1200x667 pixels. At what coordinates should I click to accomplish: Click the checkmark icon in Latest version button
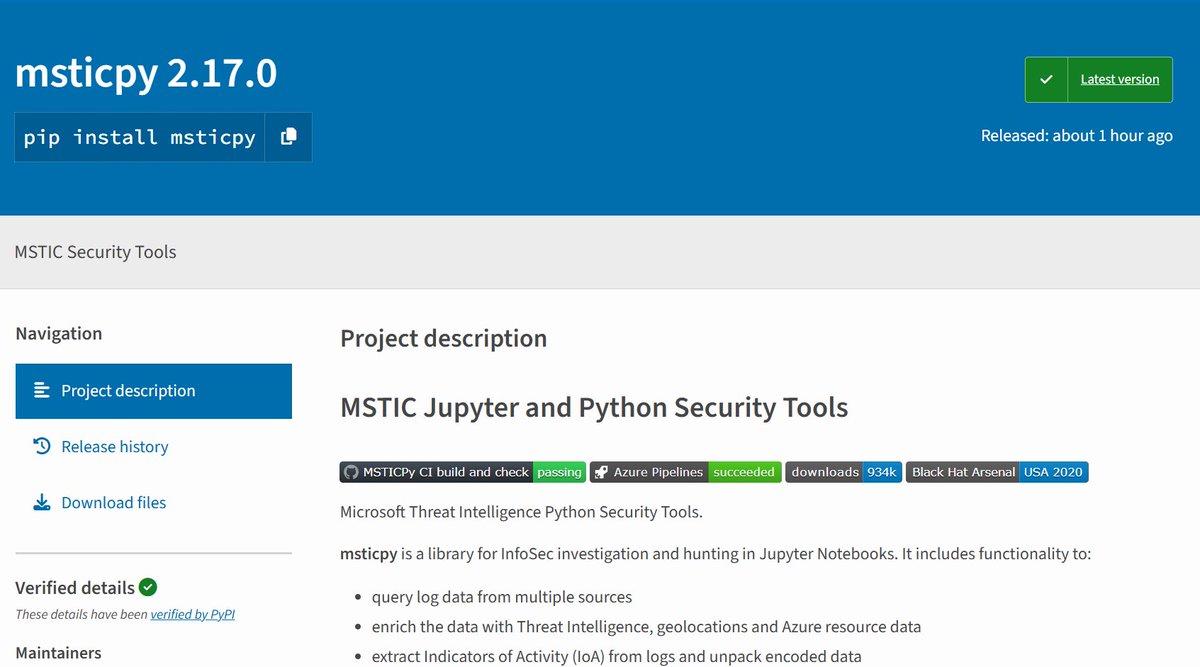1046,79
